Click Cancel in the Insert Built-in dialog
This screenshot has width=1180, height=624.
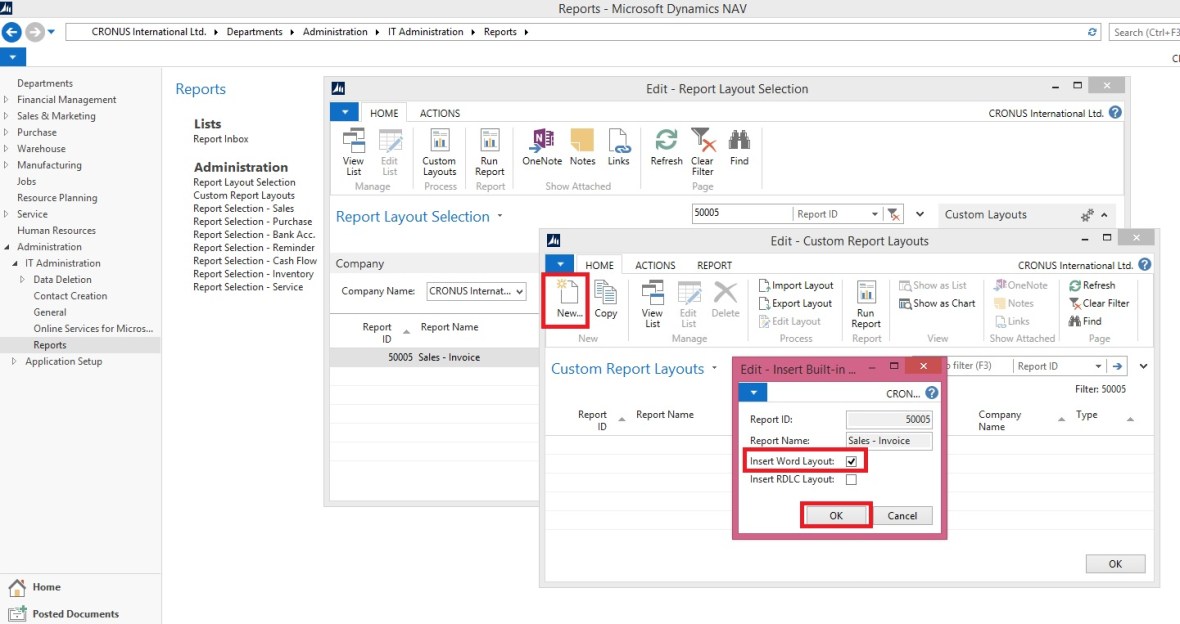pyautogui.click(x=902, y=516)
